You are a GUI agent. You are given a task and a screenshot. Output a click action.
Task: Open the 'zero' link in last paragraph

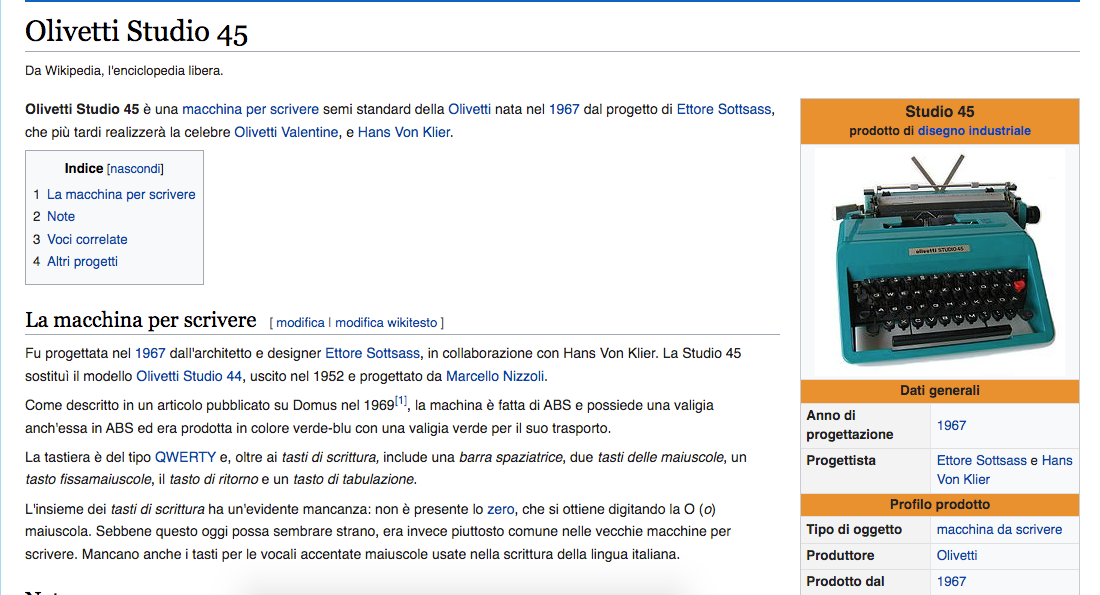click(500, 509)
